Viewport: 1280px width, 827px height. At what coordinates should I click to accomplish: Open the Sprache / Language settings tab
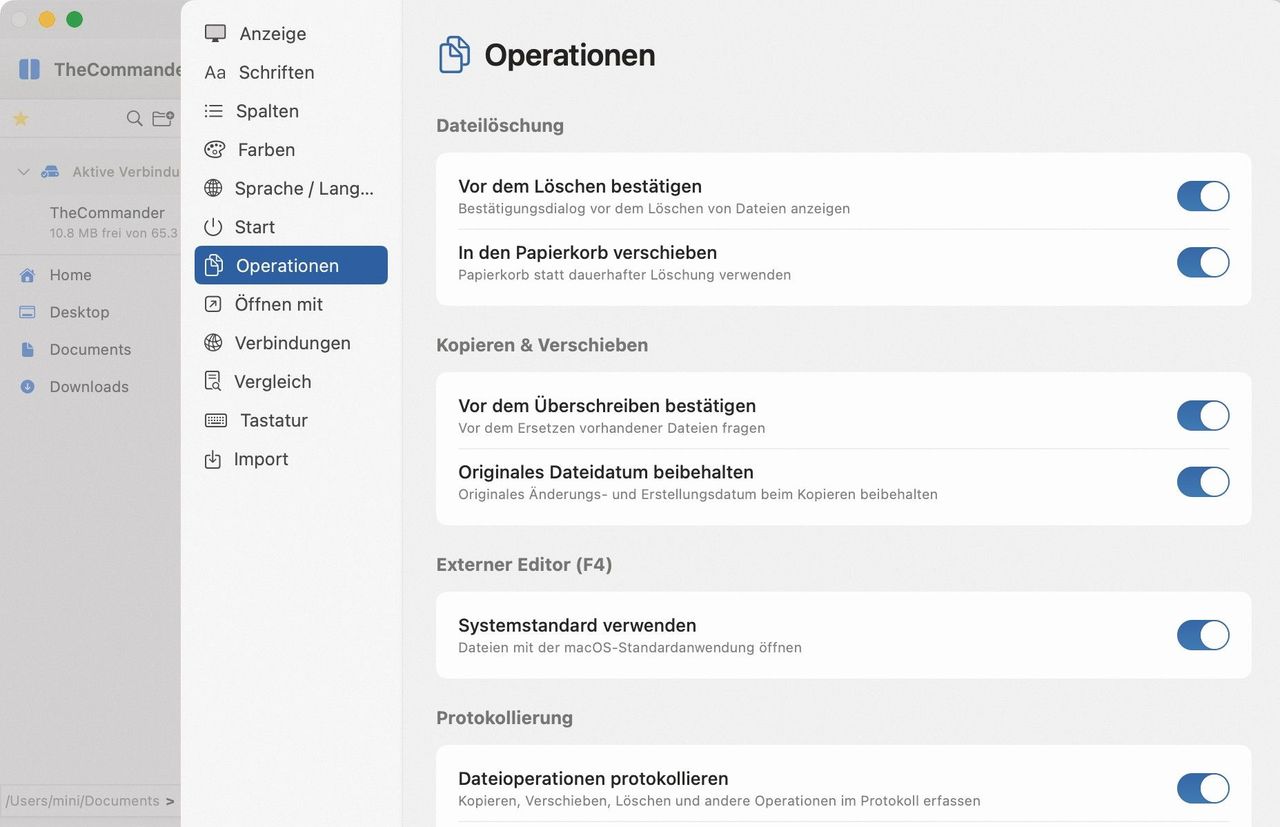click(291, 188)
